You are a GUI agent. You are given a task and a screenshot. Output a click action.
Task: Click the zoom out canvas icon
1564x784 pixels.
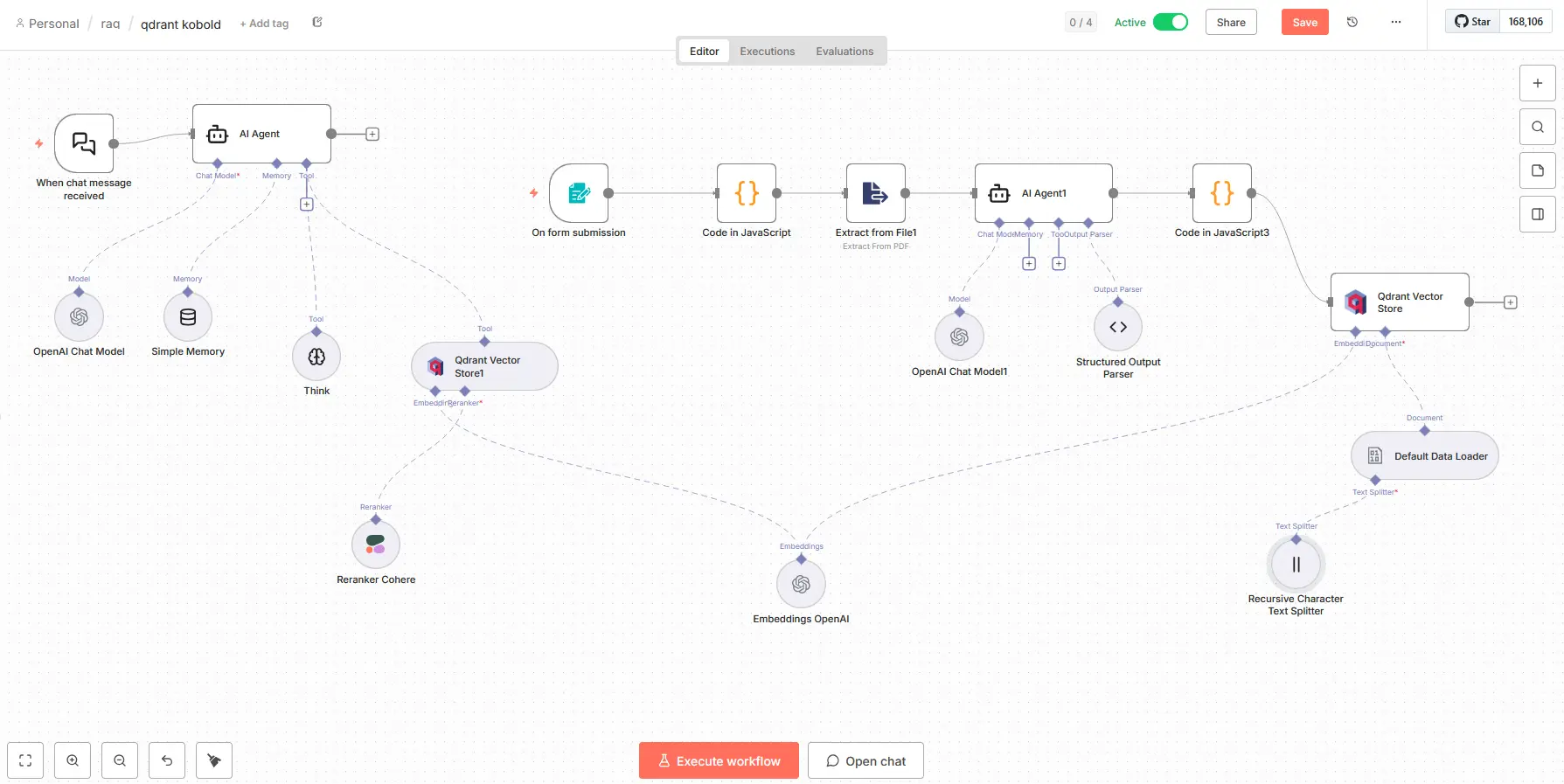(x=120, y=760)
